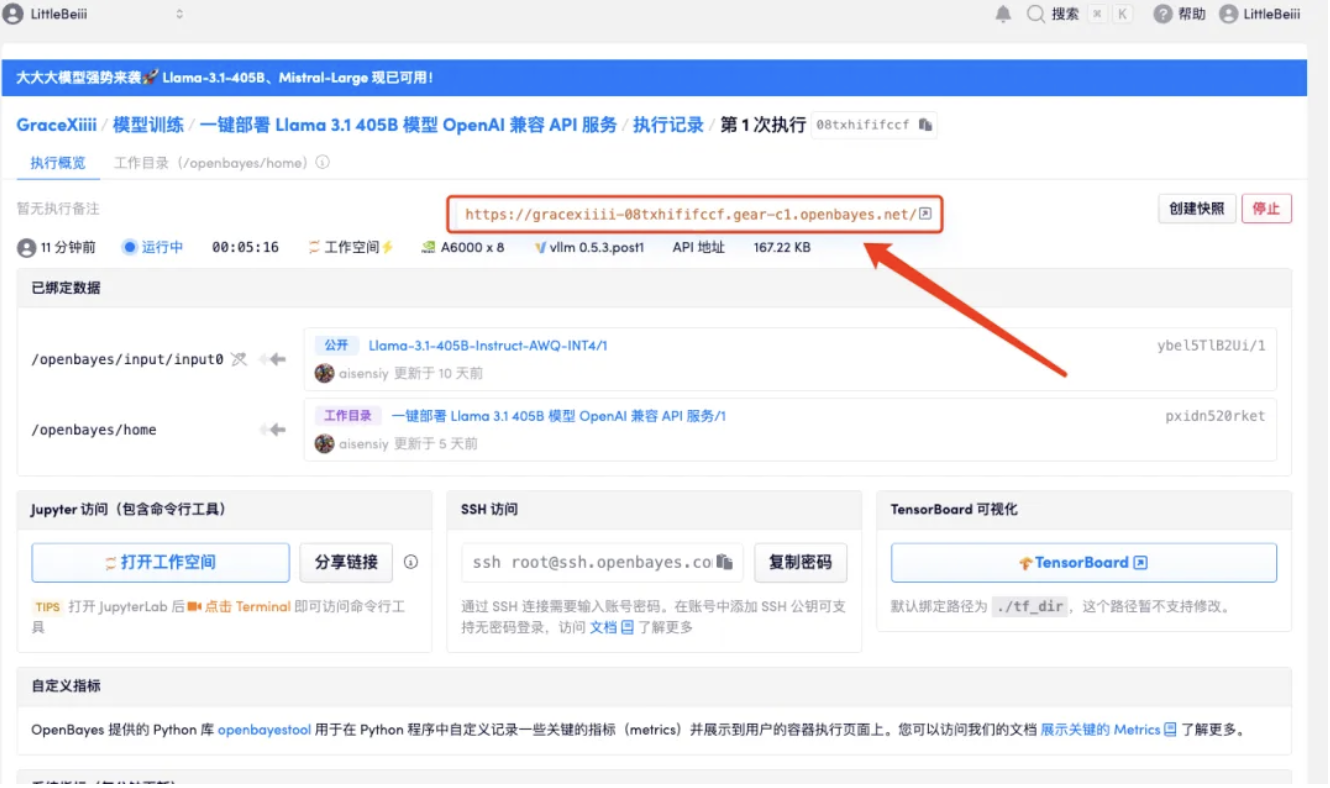Open the gracexiiii gear-c1.openbayes.net API URL
Image resolution: width=1330 pixels, height=788 pixels.
pos(690,214)
